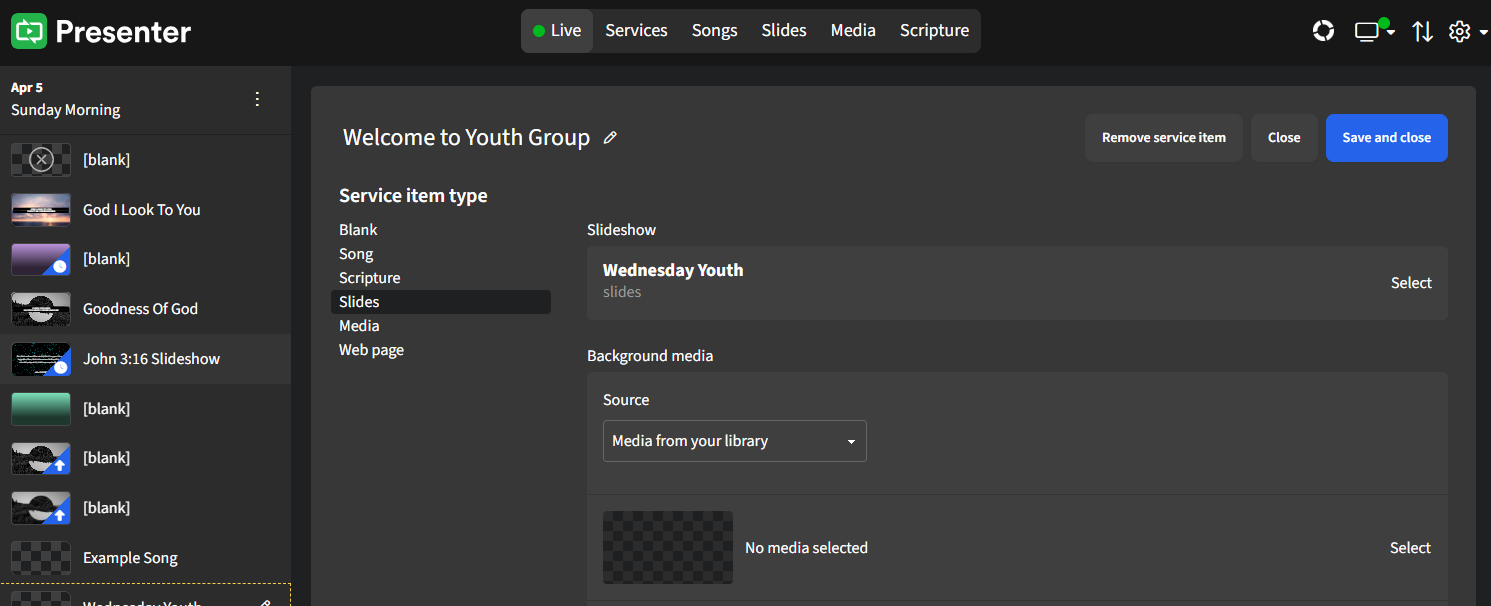
Task: Open the Sunday Morning three-dot menu
Action: (257, 99)
